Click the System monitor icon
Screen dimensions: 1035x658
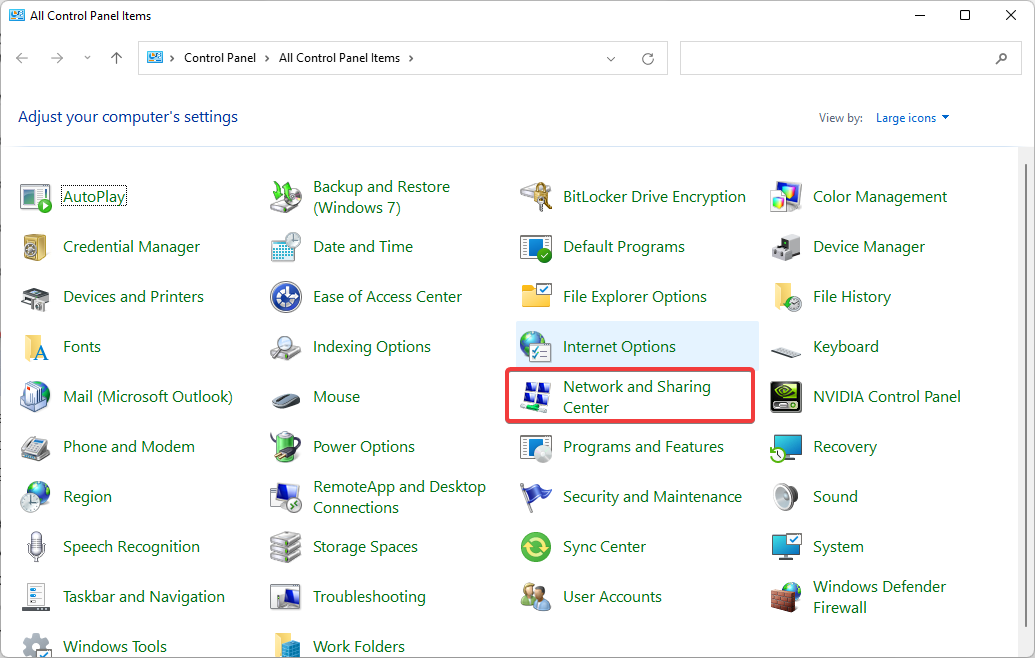coord(786,547)
